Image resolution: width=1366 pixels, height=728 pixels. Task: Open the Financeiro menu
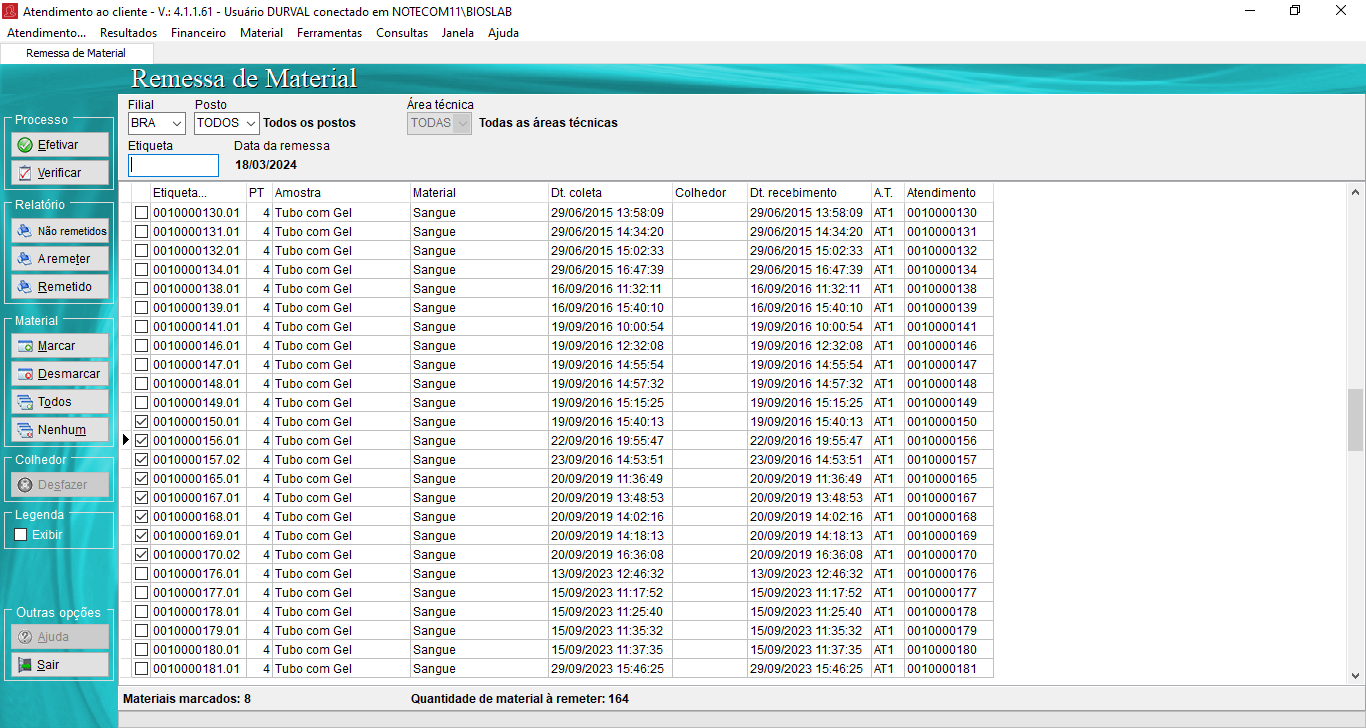tap(198, 33)
